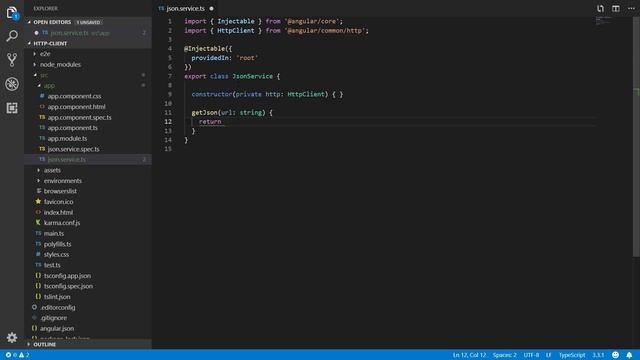Open app.component.spec.ts file
The image size is (640, 360).
[79, 118]
